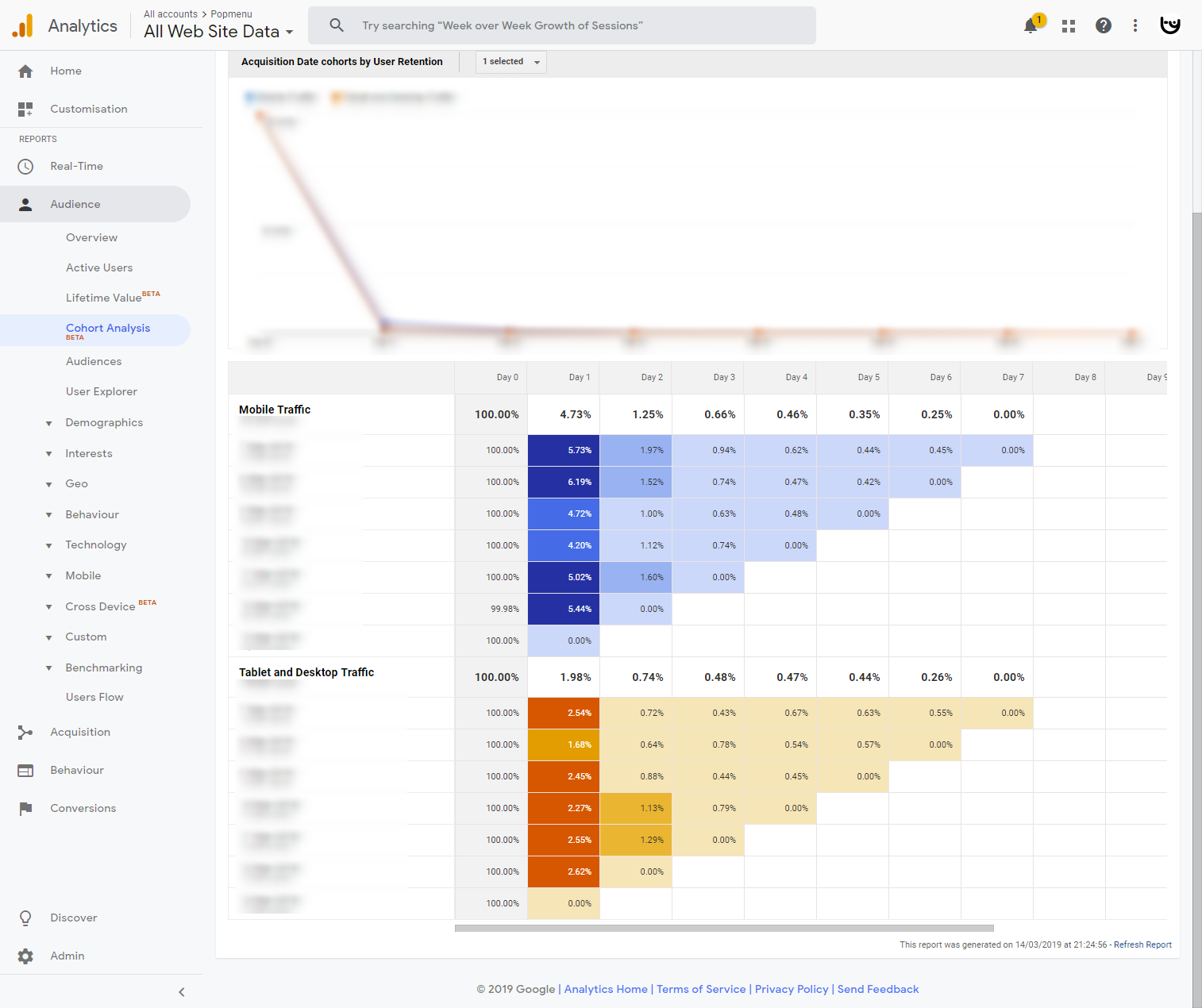Viewport: 1202px width, 1008px height.
Task: Click the Discover lightbulb icon
Action: coord(25,918)
